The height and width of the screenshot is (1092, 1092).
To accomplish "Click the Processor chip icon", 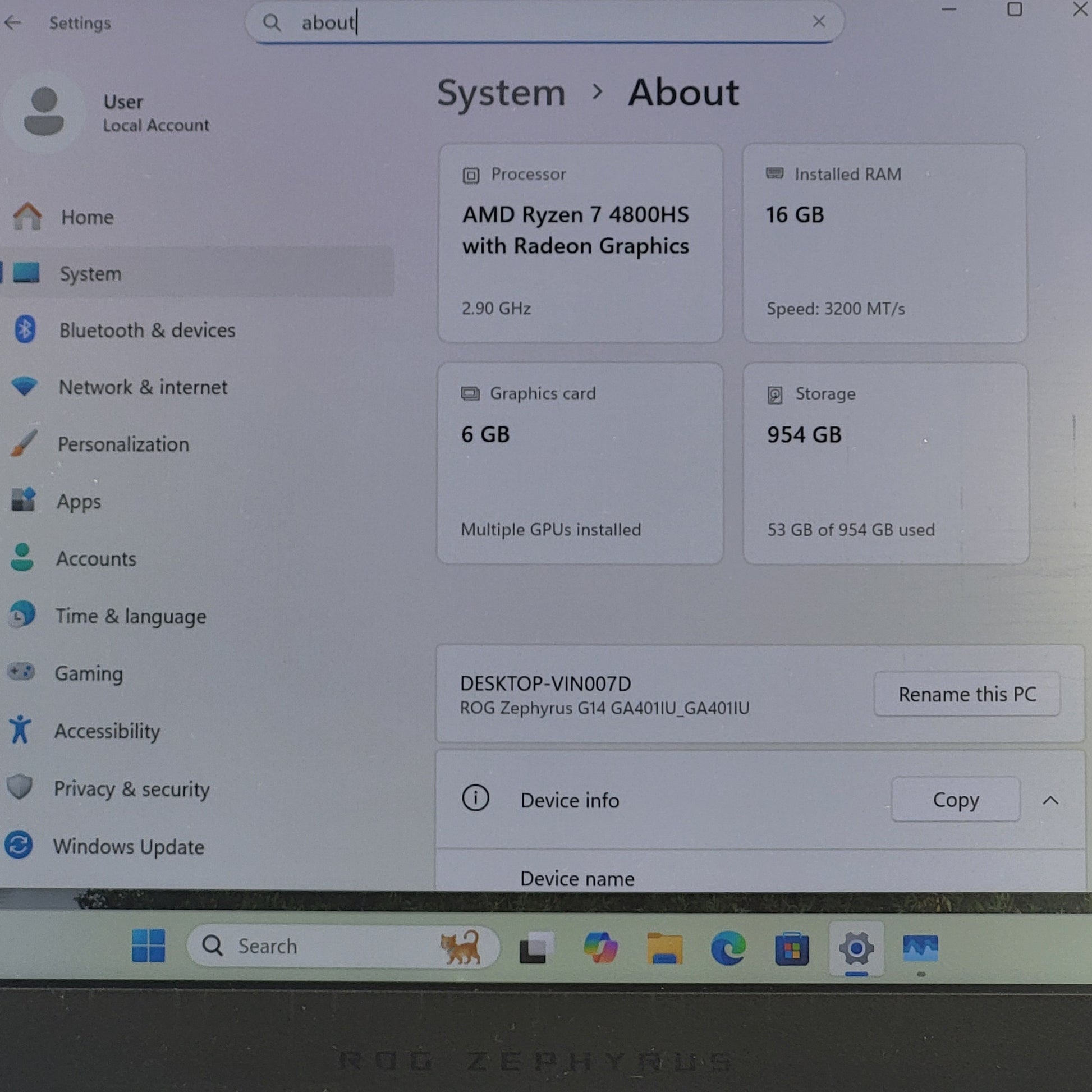I will point(471,175).
